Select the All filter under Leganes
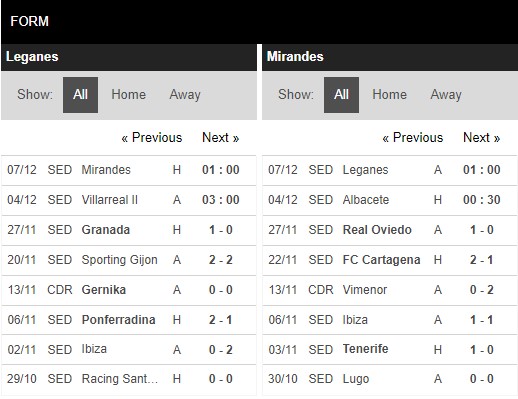 coord(80,95)
